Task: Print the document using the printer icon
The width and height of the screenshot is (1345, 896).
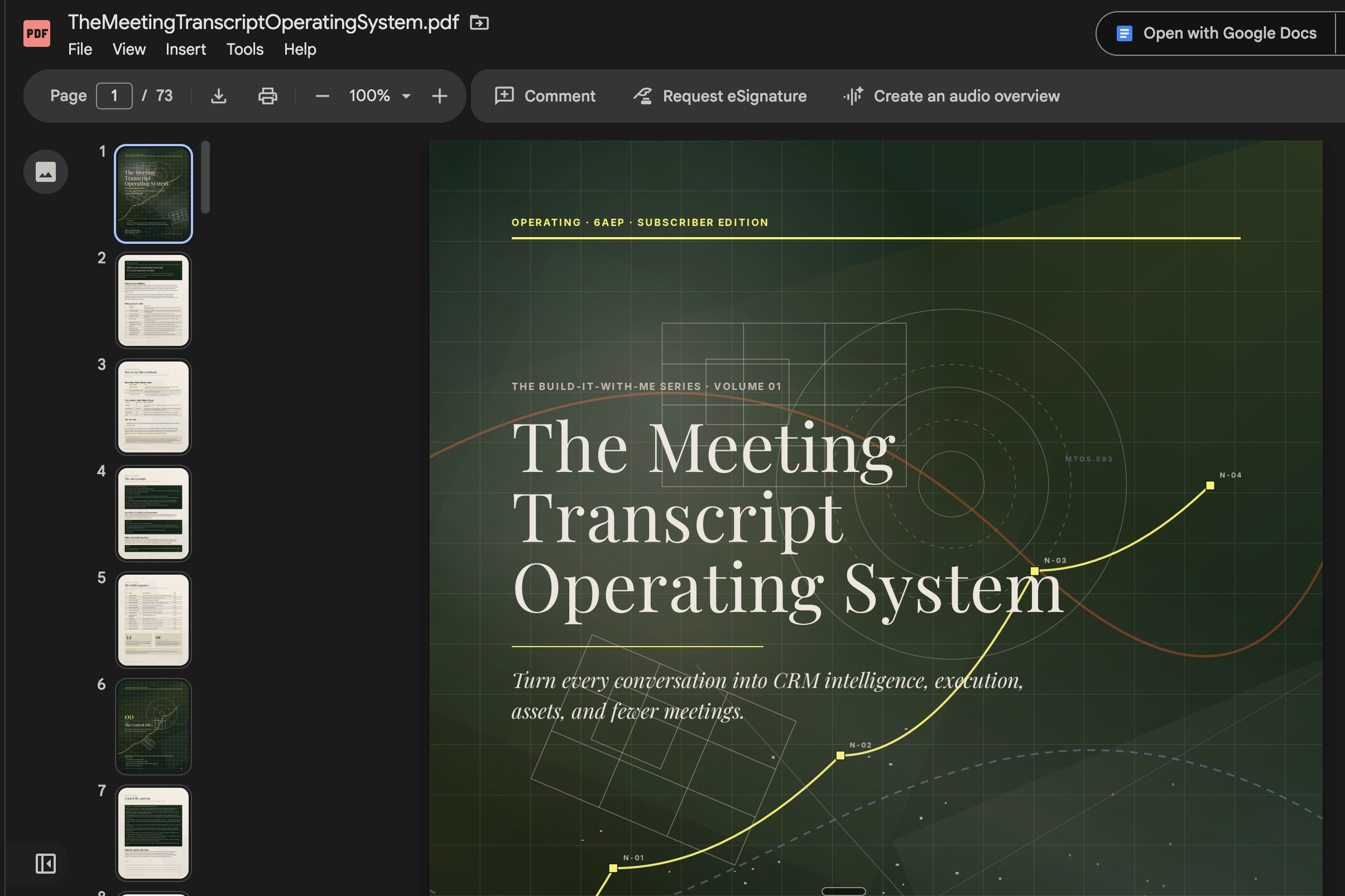Action: [267, 96]
